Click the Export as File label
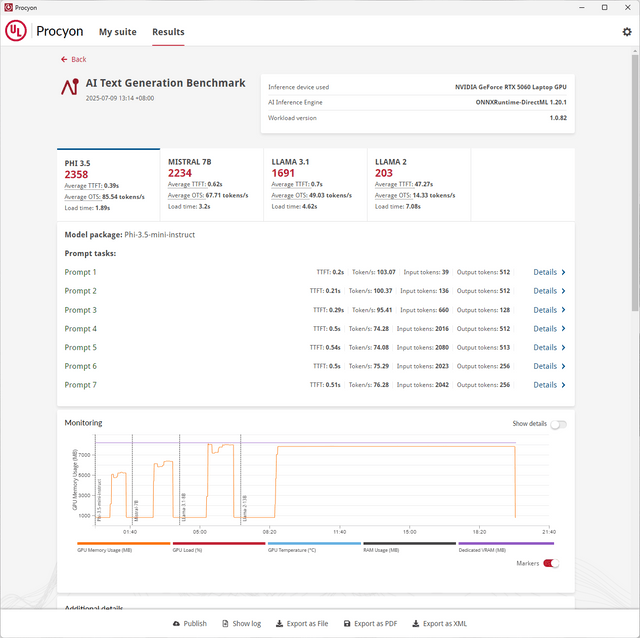Screen dimensions: 640x638 point(307,623)
